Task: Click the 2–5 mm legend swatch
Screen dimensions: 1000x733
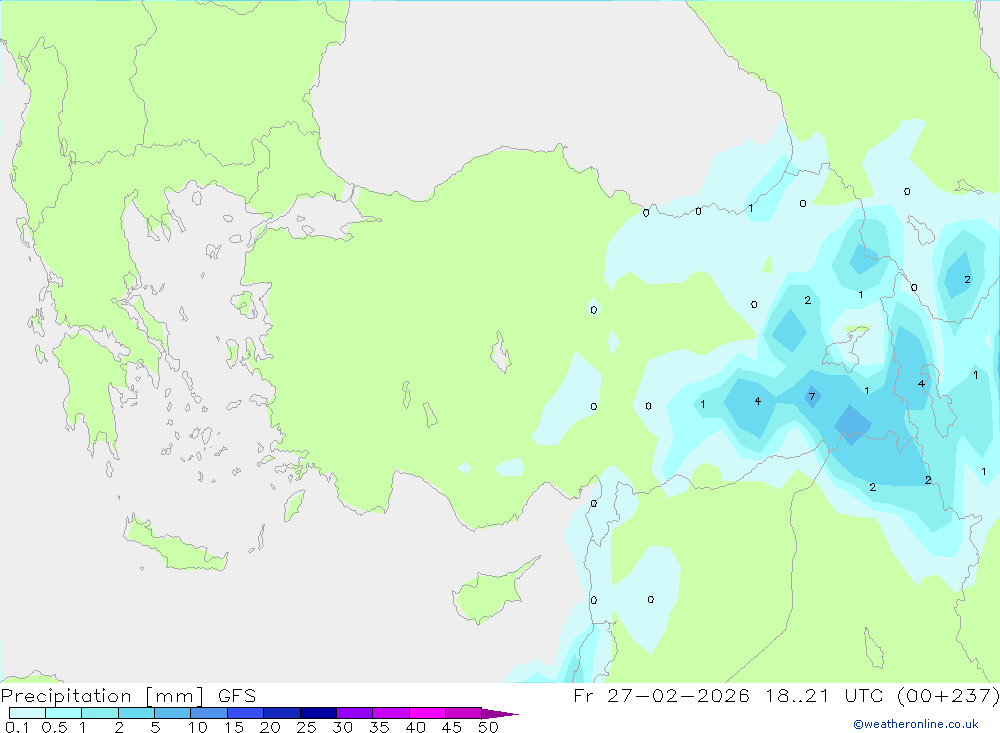Action: click(136, 713)
